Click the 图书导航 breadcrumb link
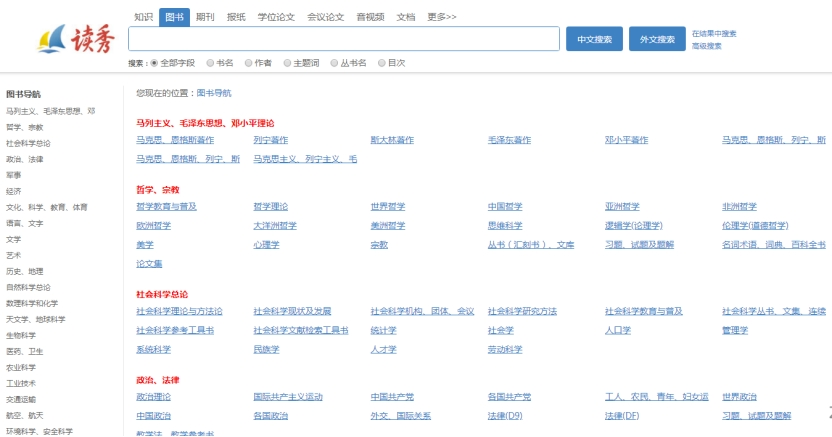The image size is (832, 437). point(213,92)
